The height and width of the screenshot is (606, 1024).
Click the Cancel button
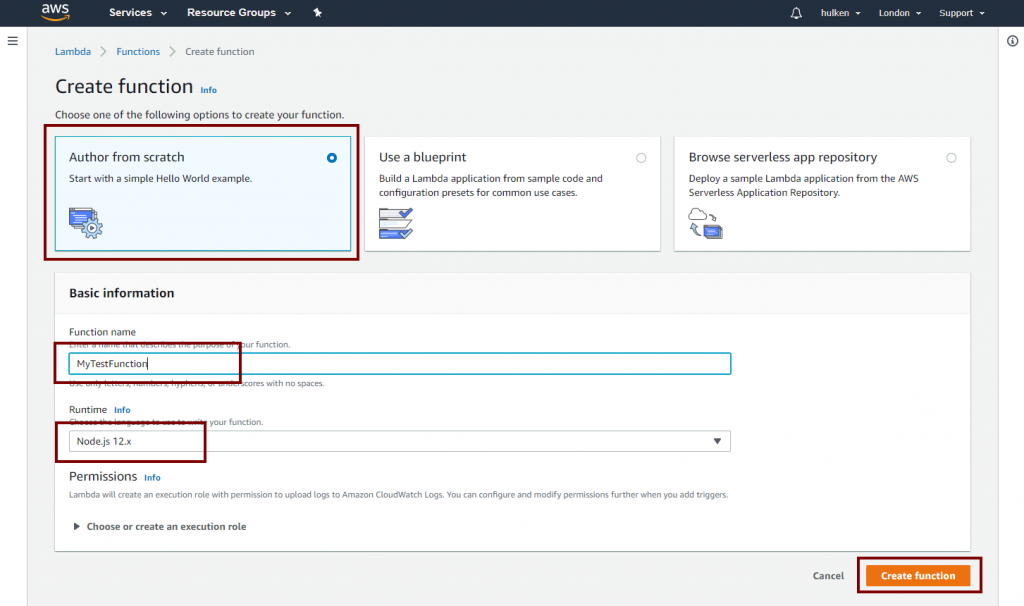[x=828, y=576]
